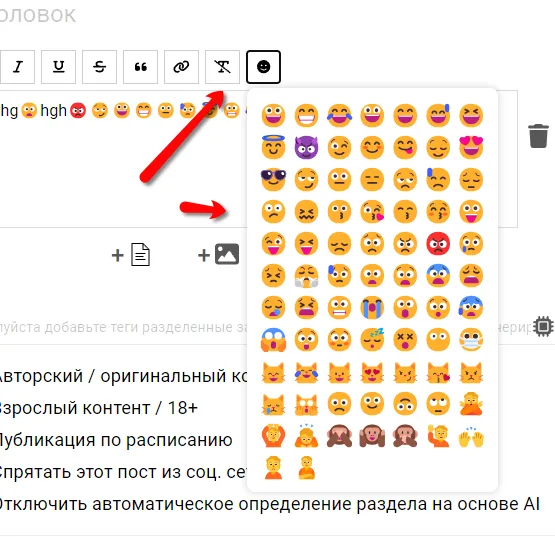Pick the person bowing emoji
555x537 pixels.
click(x=306, y=436)
